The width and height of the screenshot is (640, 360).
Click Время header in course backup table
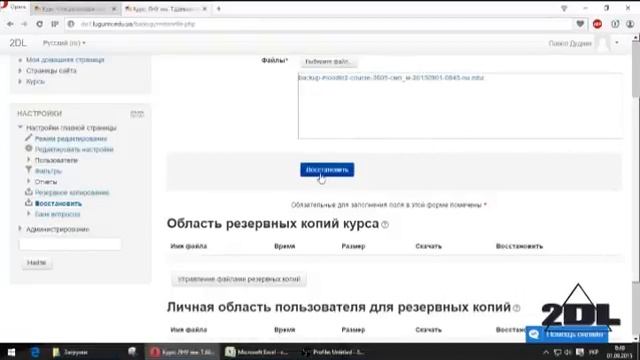(x=284, y=246)
